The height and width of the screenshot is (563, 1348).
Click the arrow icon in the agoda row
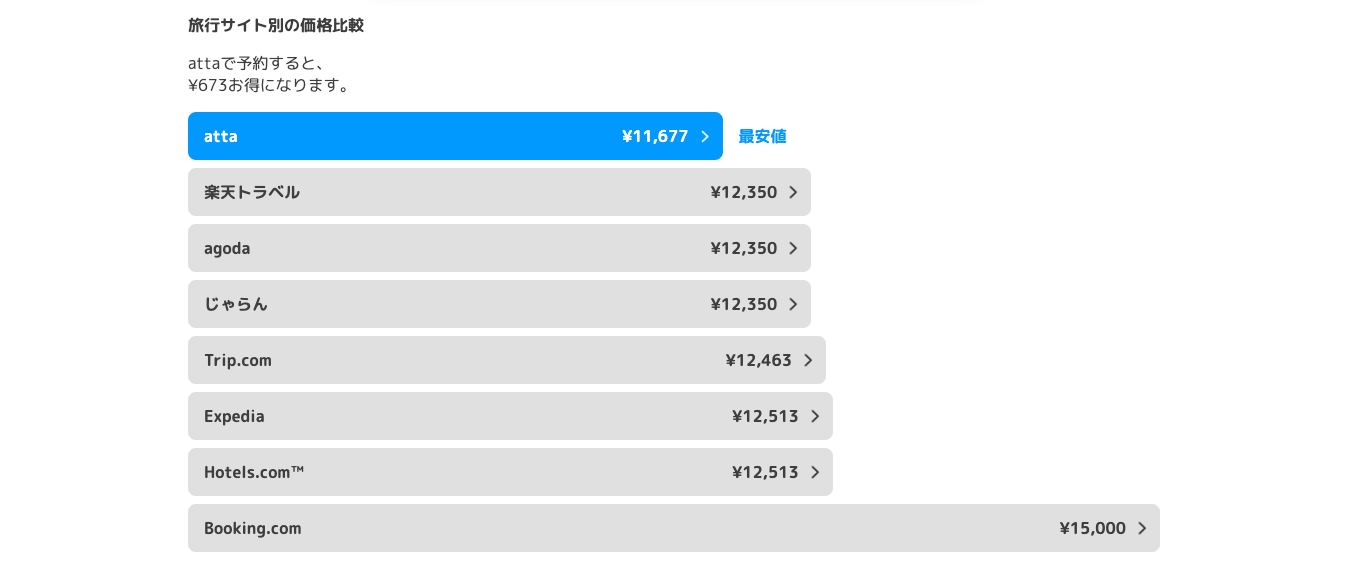click(x=793, y=248)
